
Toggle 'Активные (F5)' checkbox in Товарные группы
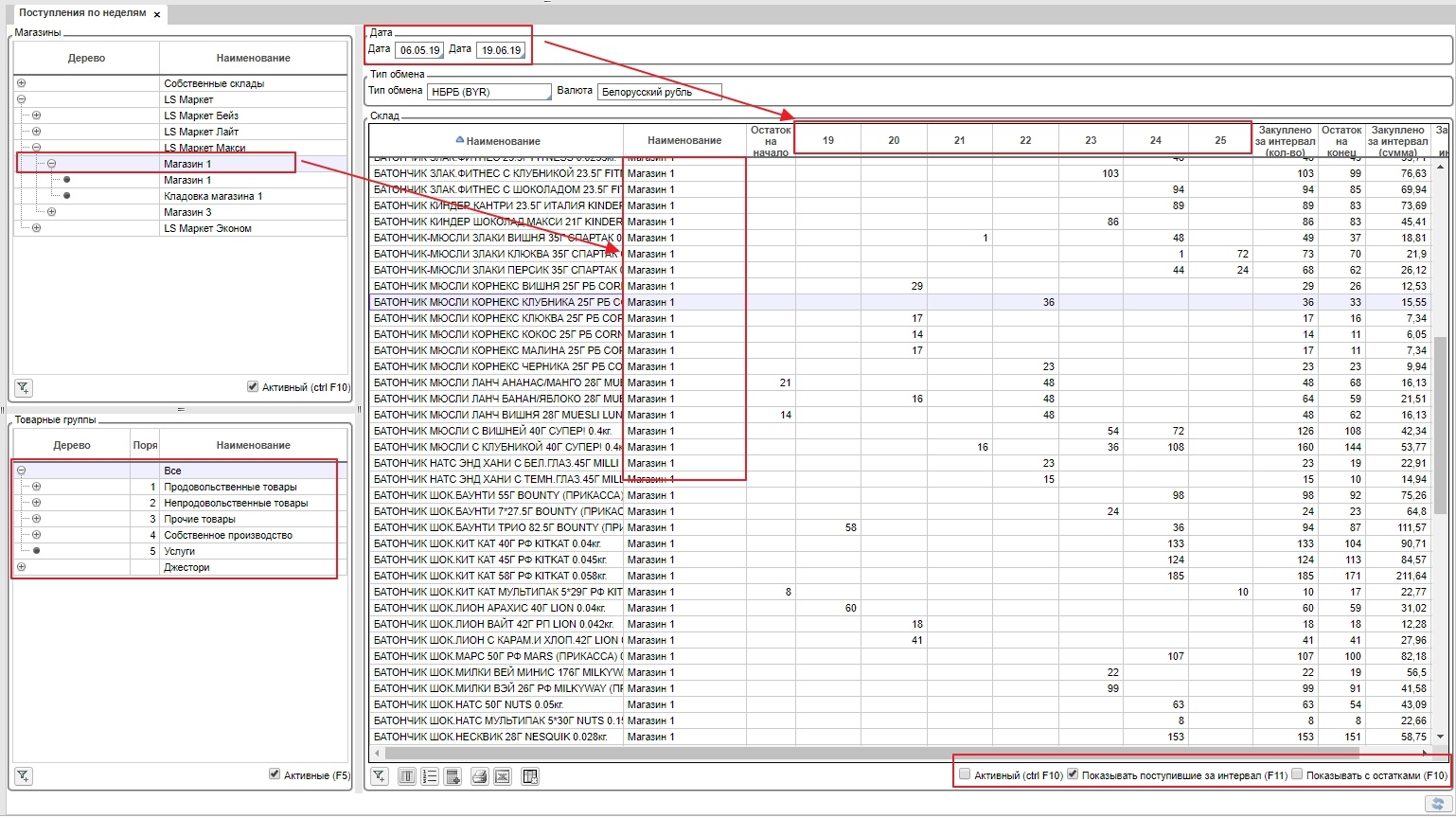(x=275, y=774)
